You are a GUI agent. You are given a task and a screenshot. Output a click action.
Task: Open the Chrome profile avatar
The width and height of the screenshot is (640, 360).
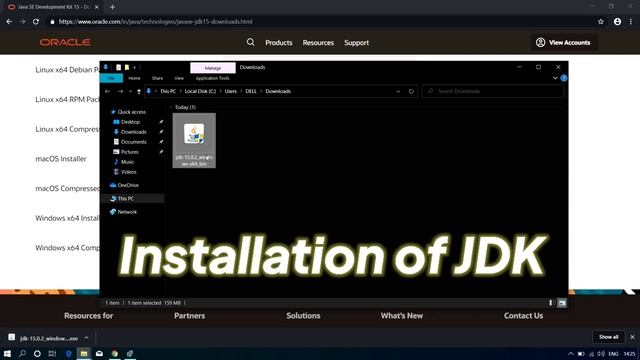tap(617, 22)
